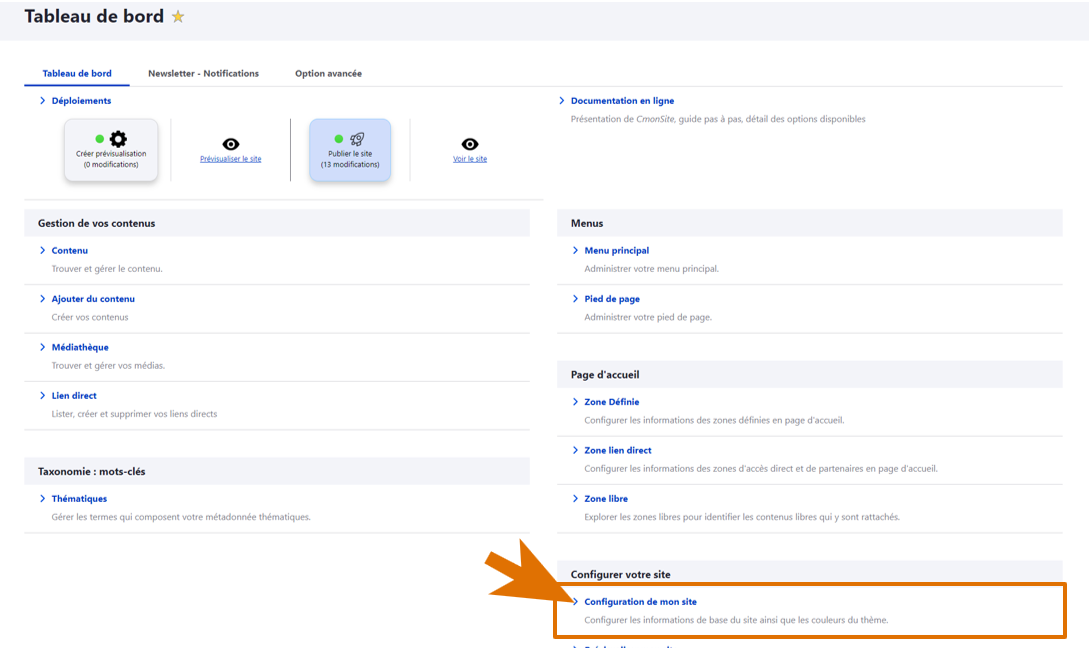Click the eye icon above Voir le site
1091x648 pixels.
(470, 144)
